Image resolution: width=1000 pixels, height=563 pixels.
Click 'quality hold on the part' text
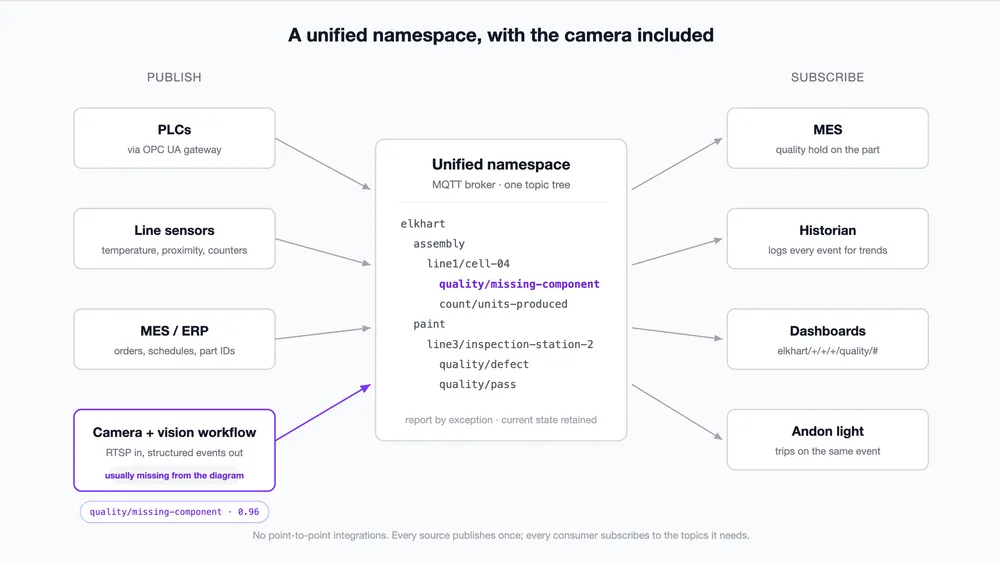(827, 150)
